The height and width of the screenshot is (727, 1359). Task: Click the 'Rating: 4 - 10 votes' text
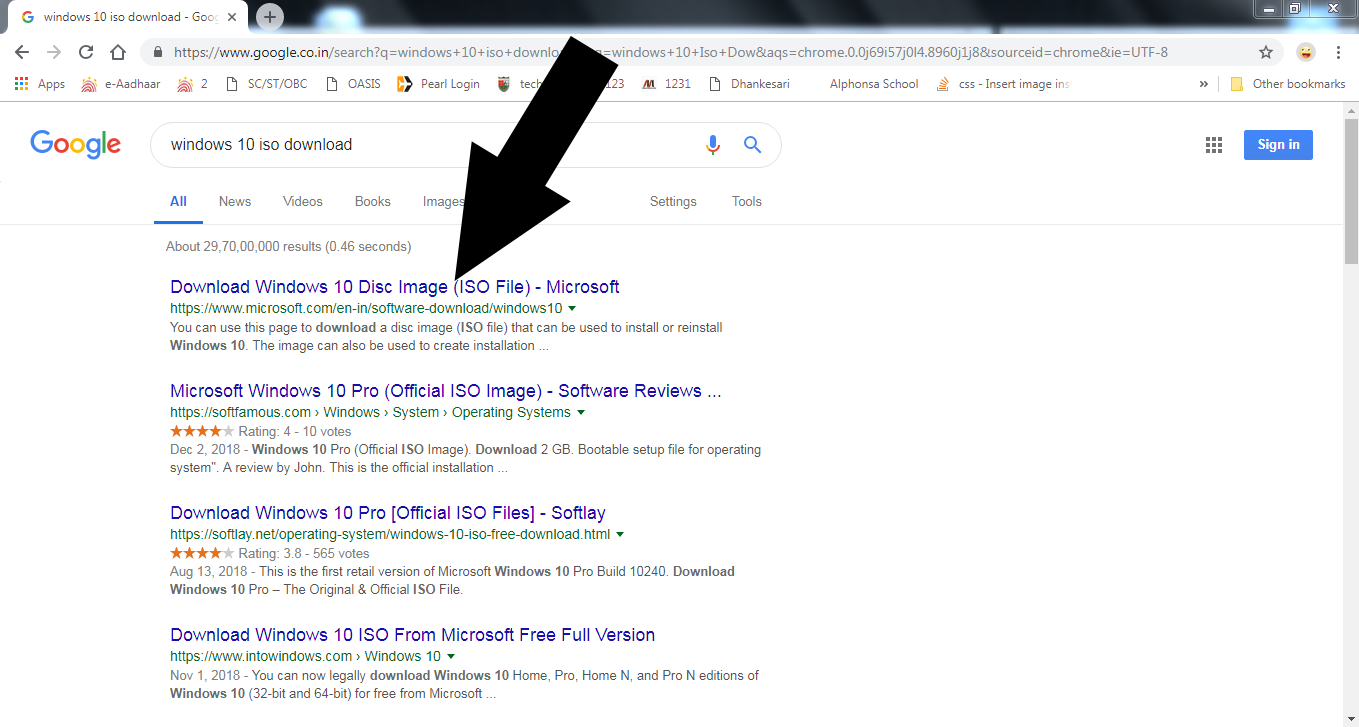[x=295, y=432]
